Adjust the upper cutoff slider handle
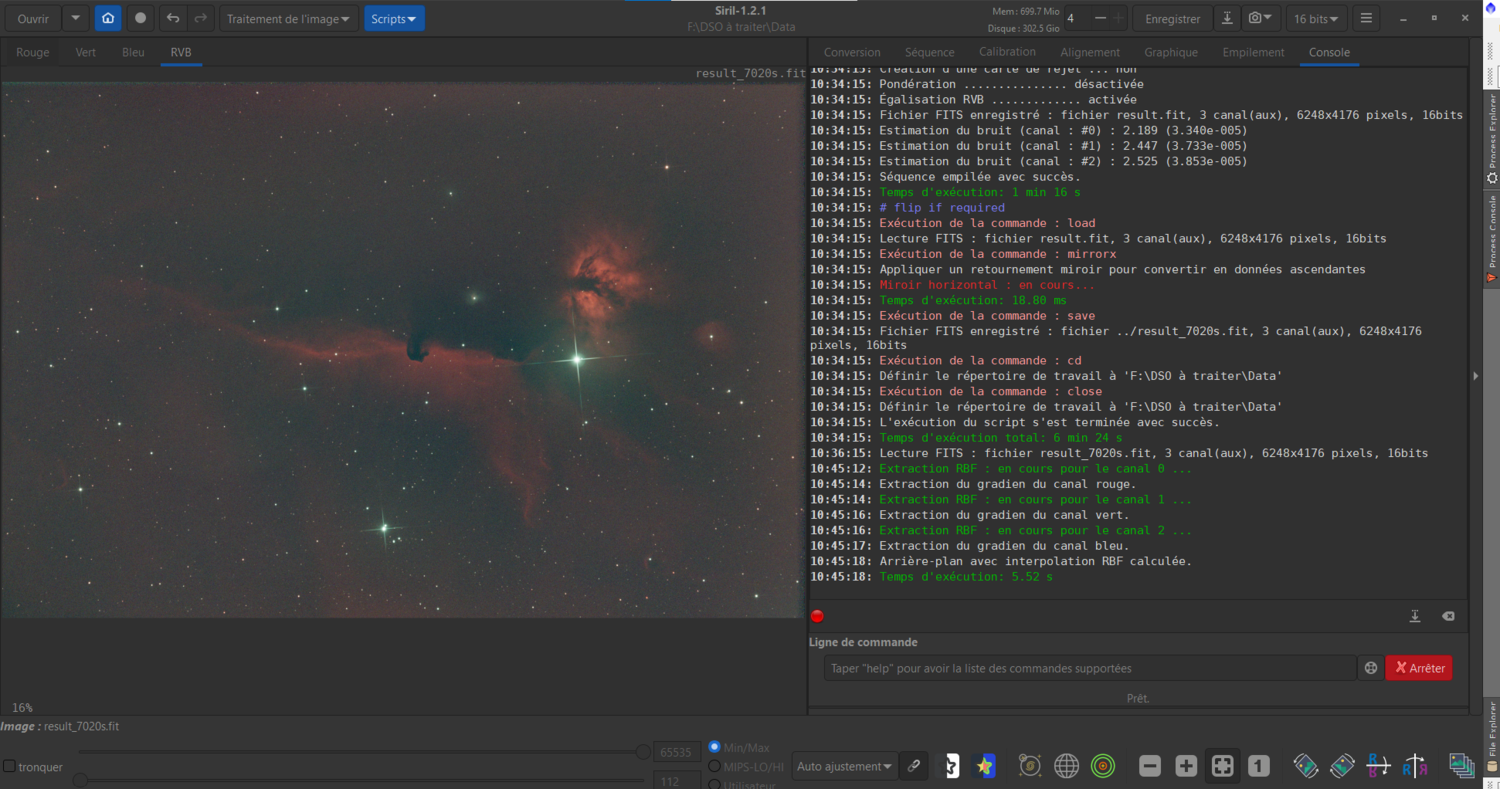Image resolution: width=1500 pixels, height=789 pixels. click(x=643, y=751)
